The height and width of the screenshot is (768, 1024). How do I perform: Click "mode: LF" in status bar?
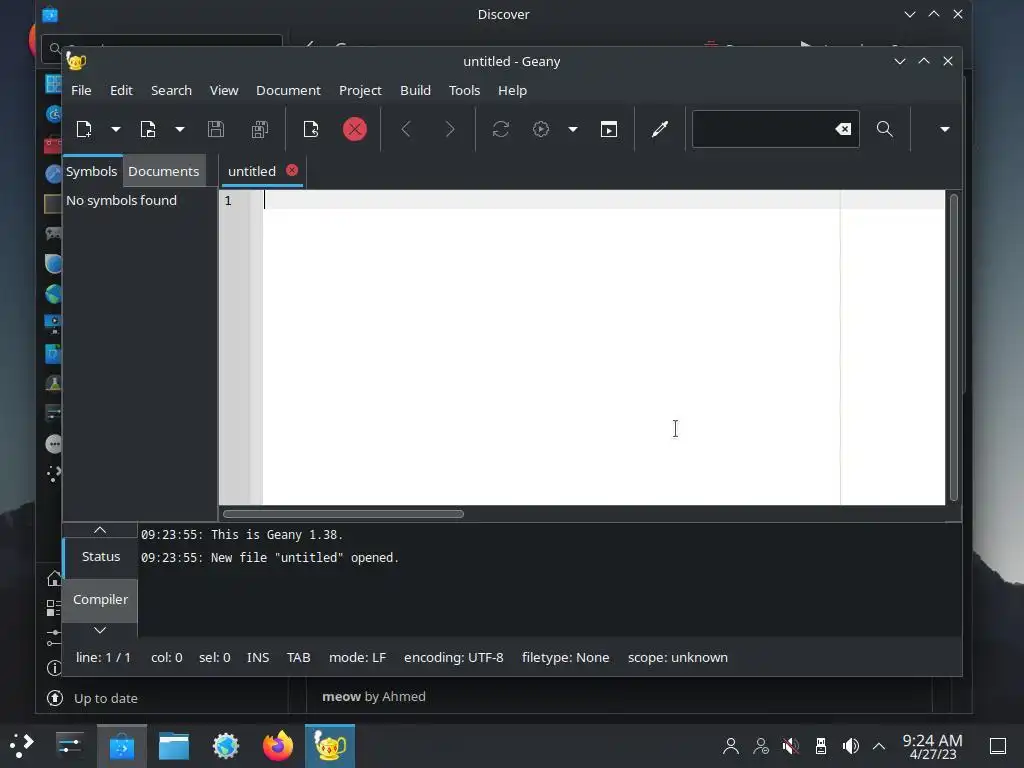tap(357, 658)
